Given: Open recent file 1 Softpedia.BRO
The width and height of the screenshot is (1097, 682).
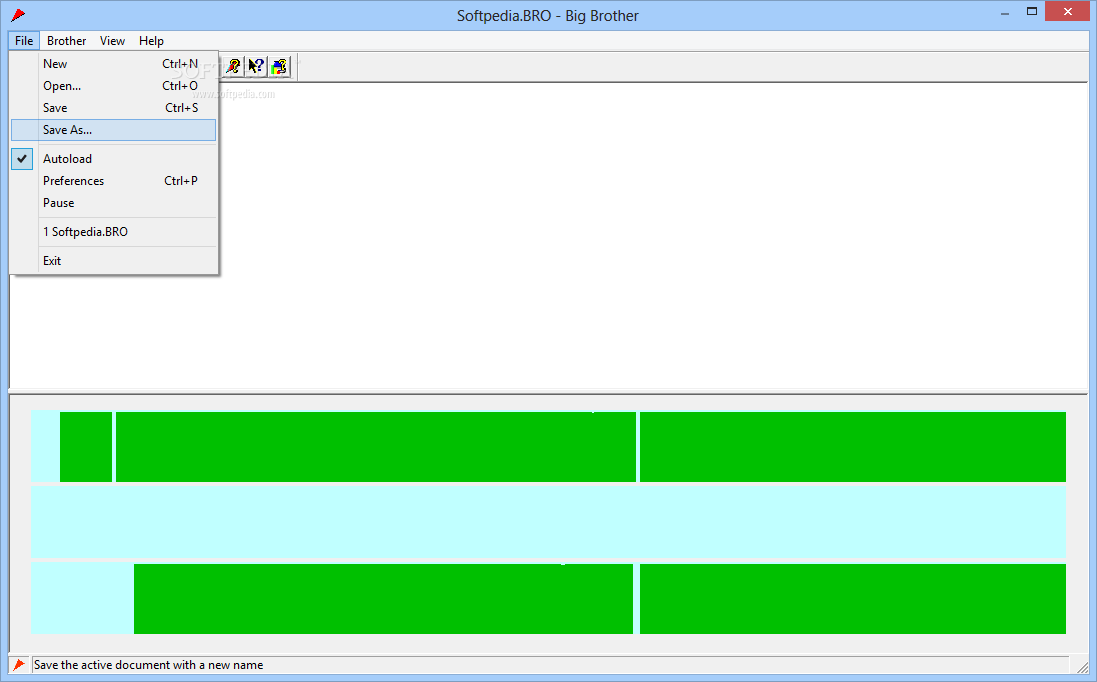Looking at the screenshot, I should tap(113, 232).
